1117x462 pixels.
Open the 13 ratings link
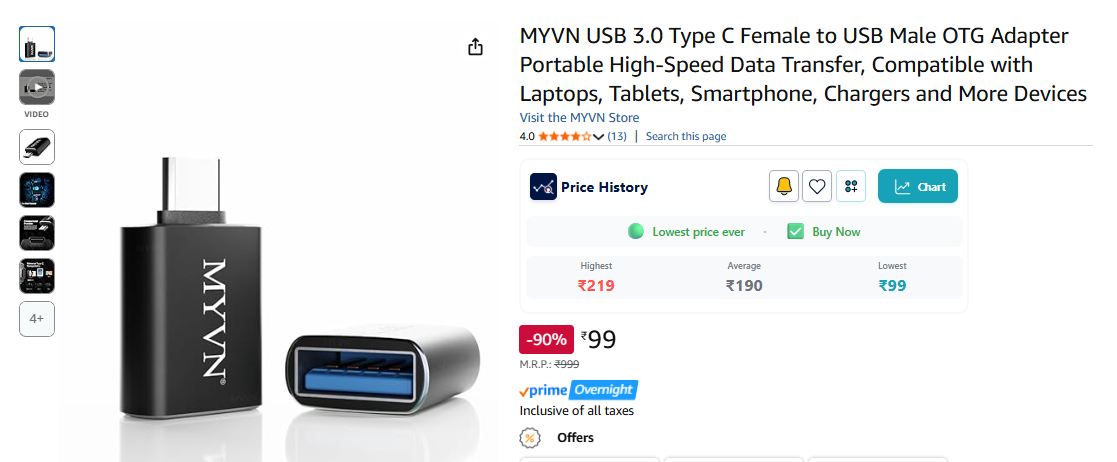617,137
